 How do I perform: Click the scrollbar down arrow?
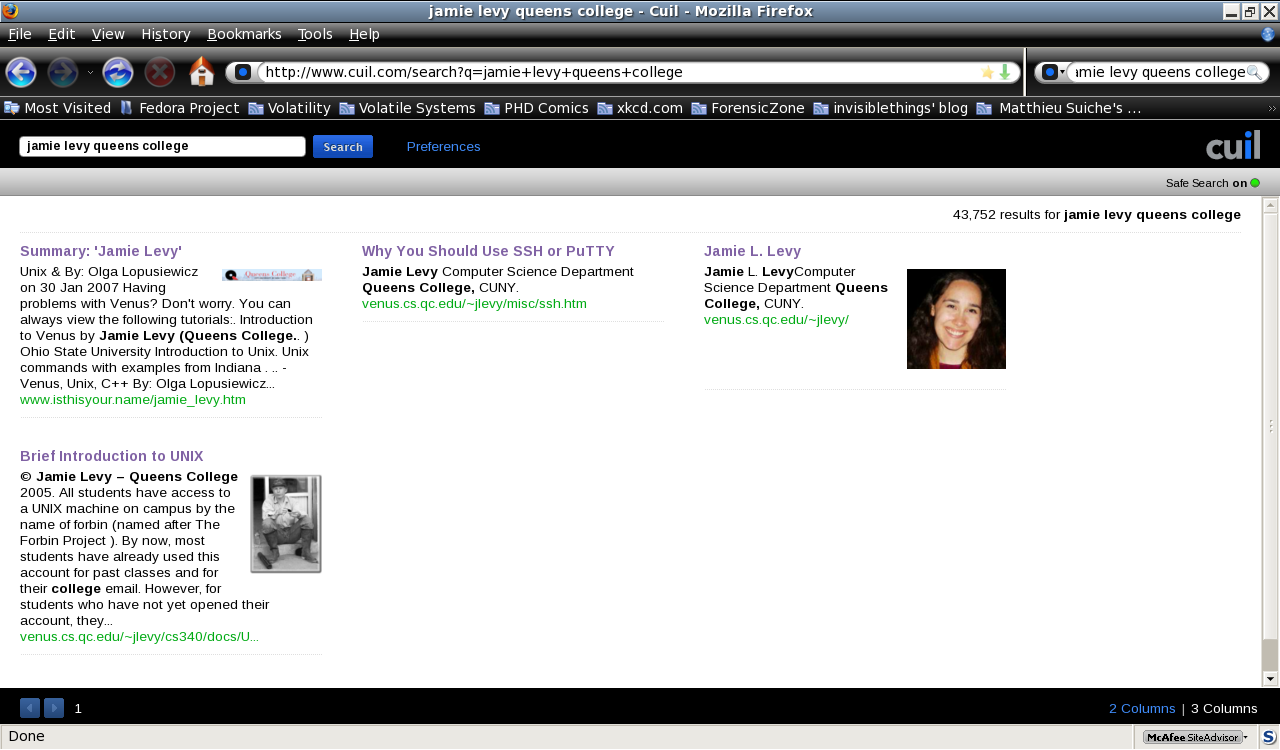(x=1270, y=679)
